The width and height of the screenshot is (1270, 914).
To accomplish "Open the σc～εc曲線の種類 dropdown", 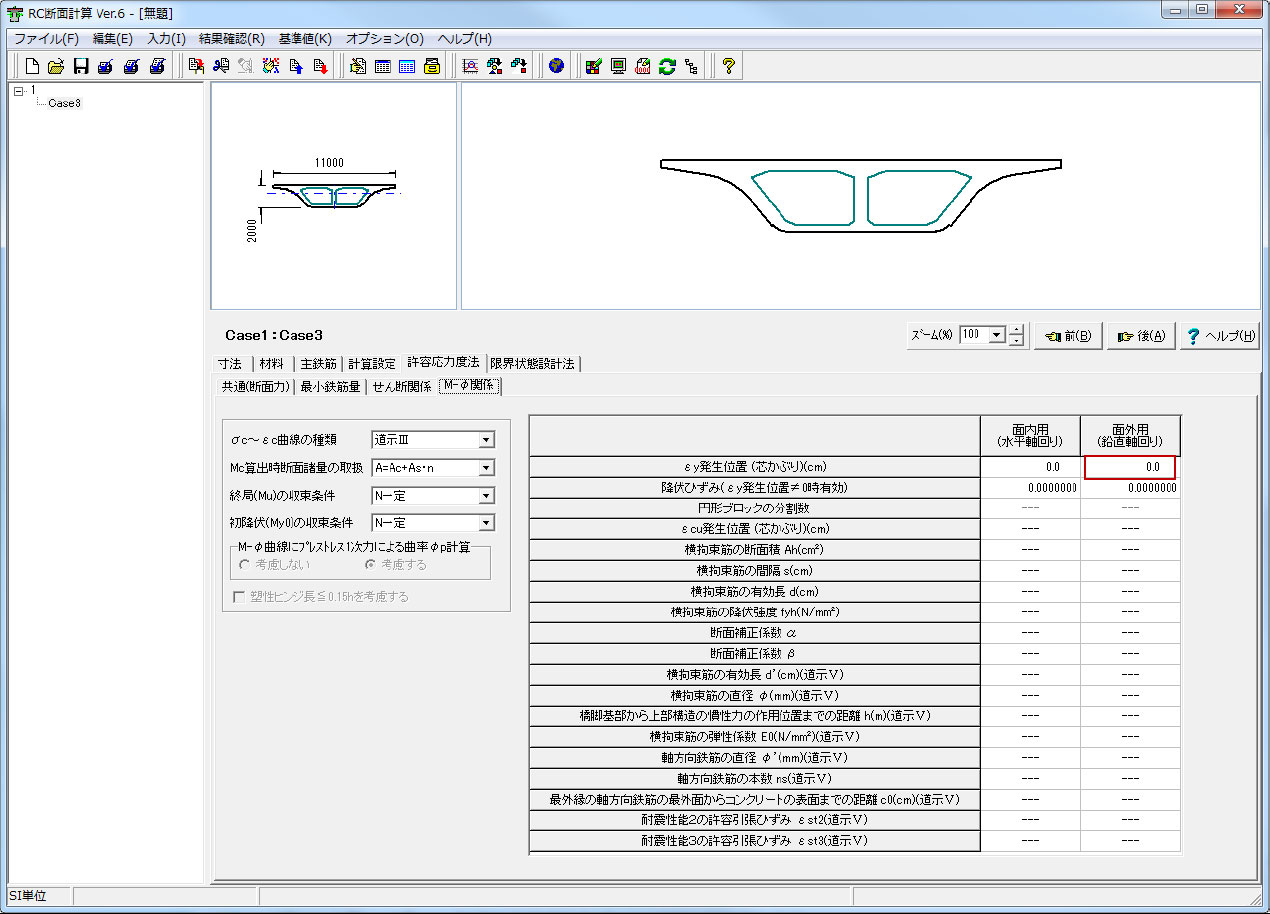I will (485, 440).
